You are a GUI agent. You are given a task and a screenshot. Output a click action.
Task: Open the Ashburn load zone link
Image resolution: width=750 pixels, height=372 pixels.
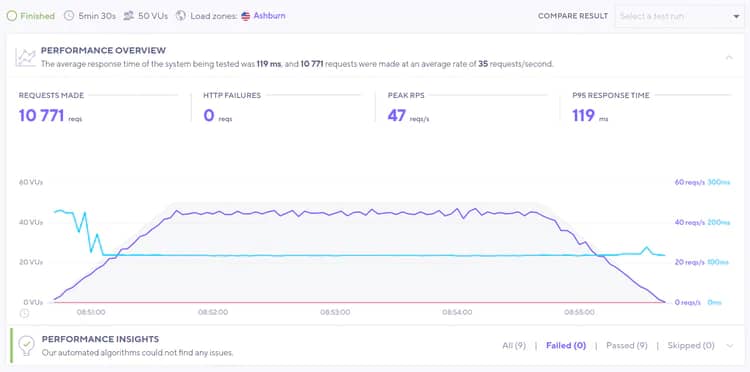(269, 16)
